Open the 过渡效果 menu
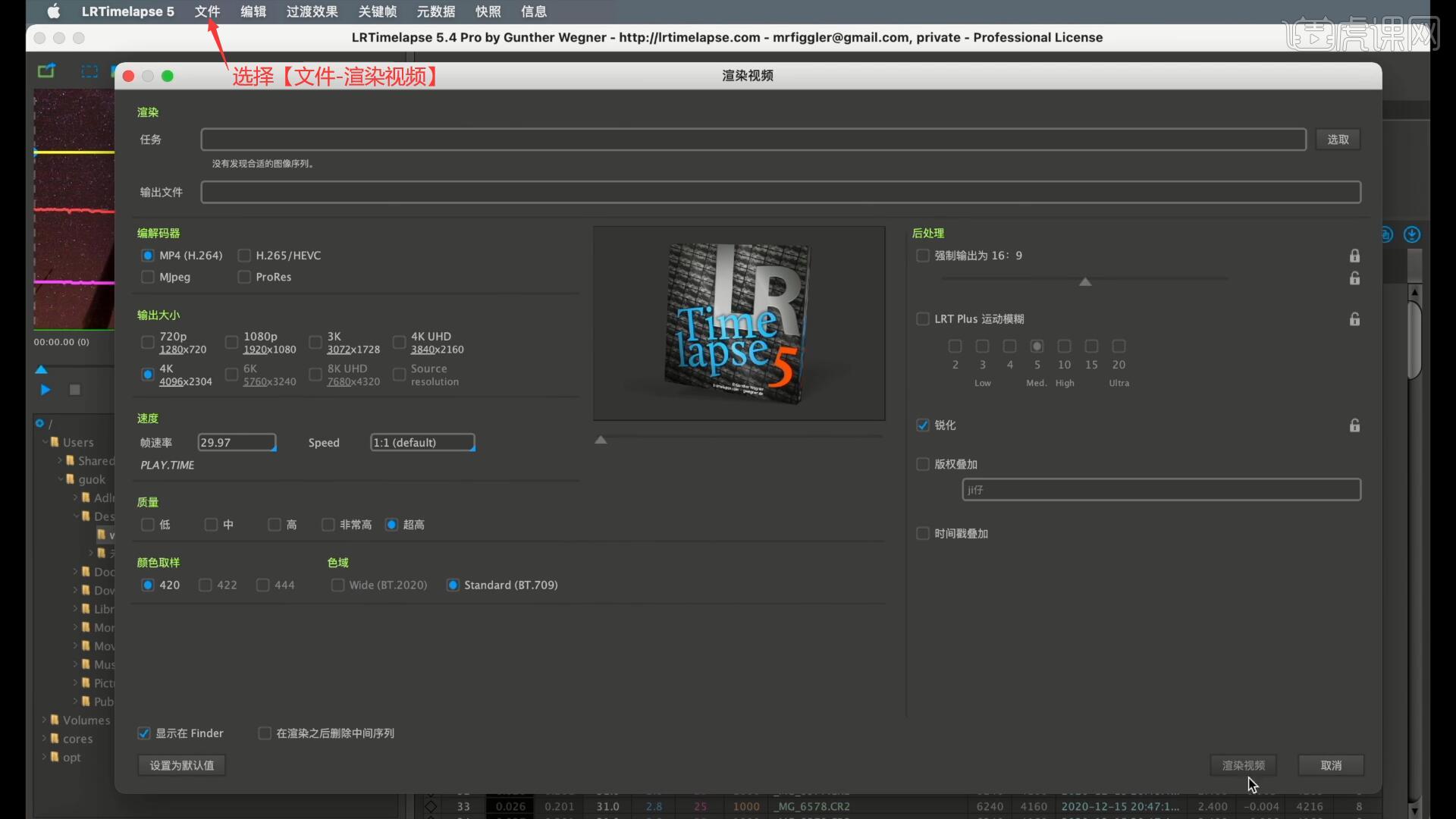Viewport: 1456px width, 819px height. tap(312, 11)
